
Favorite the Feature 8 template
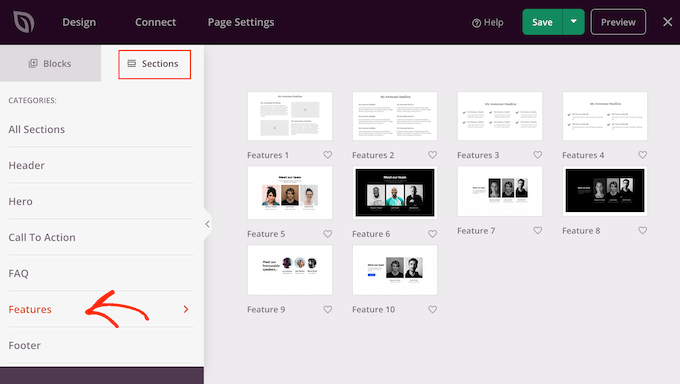coord(643,230)
